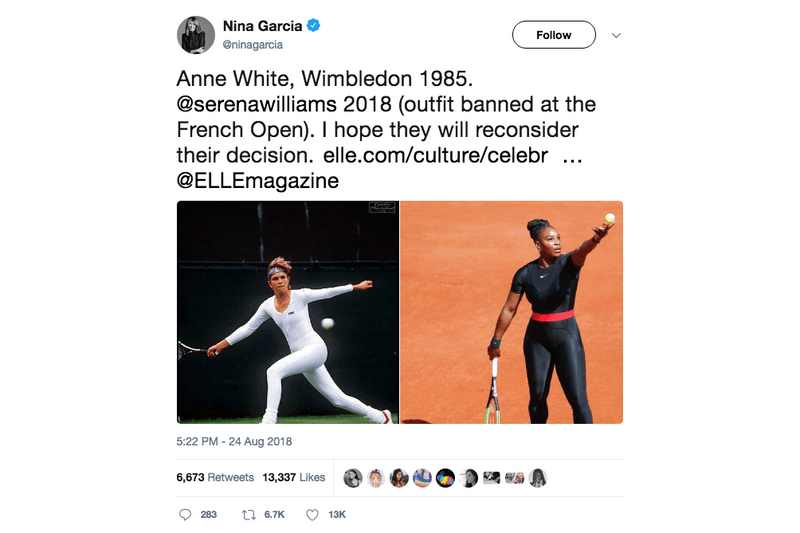Viewport: 800px width, 533px height.
Task: Click the blue verified badge
Action: tap(313, 25)
